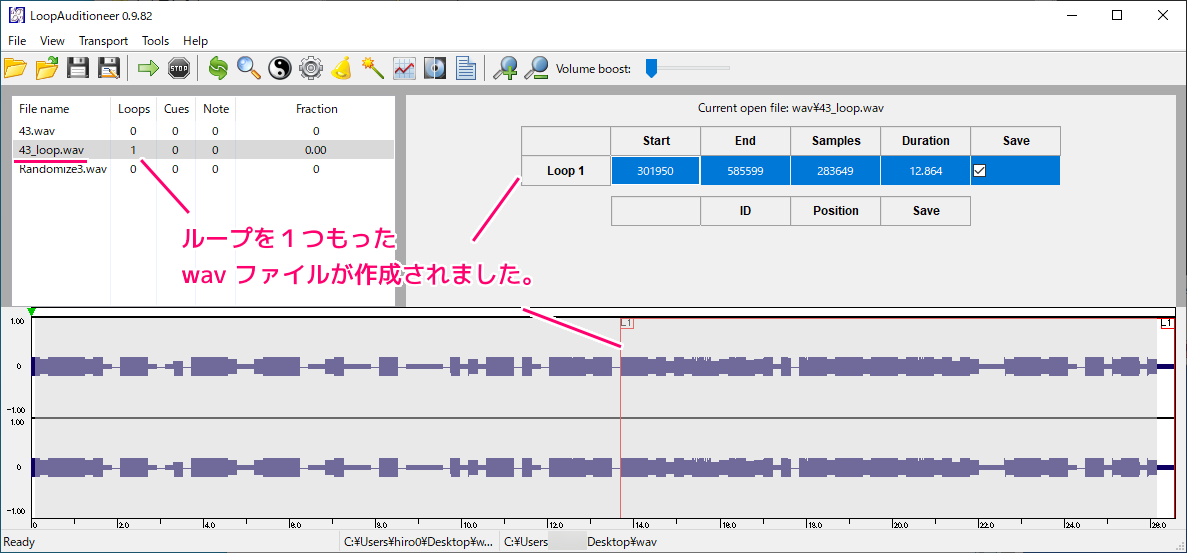Open settings via the gear icon
1187x553 pixels.
coord(311,68)
